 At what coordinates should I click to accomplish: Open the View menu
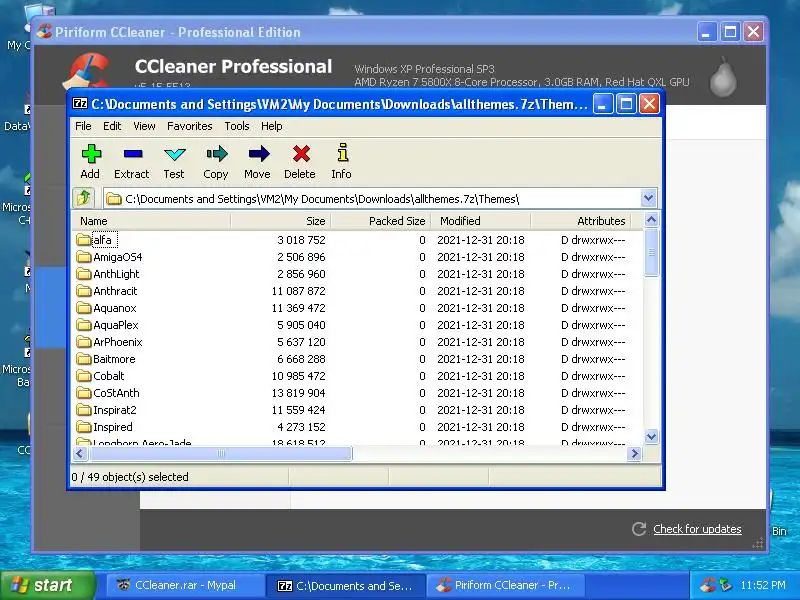pyautogui.click(x=144, y=126)
